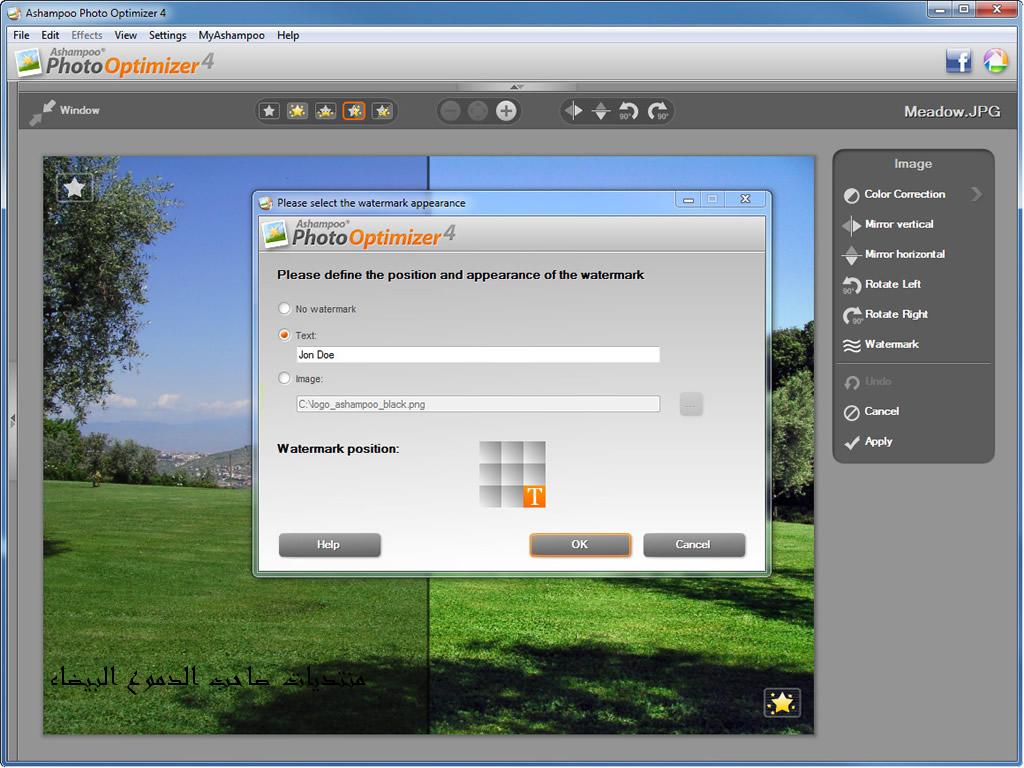Select the Image watermark radio button
Screen dimensions: 1024x768
[284, 378]
